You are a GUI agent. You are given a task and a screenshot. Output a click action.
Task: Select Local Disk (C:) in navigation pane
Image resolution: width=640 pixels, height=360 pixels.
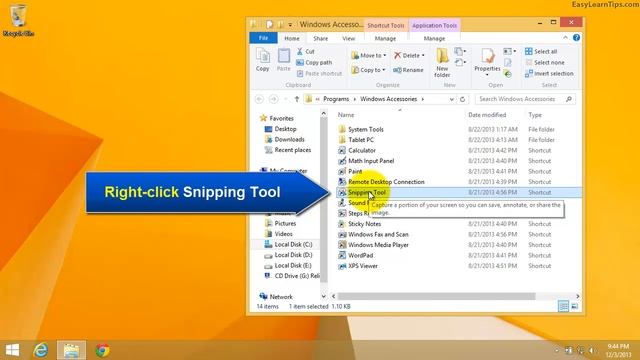(288, 244)
